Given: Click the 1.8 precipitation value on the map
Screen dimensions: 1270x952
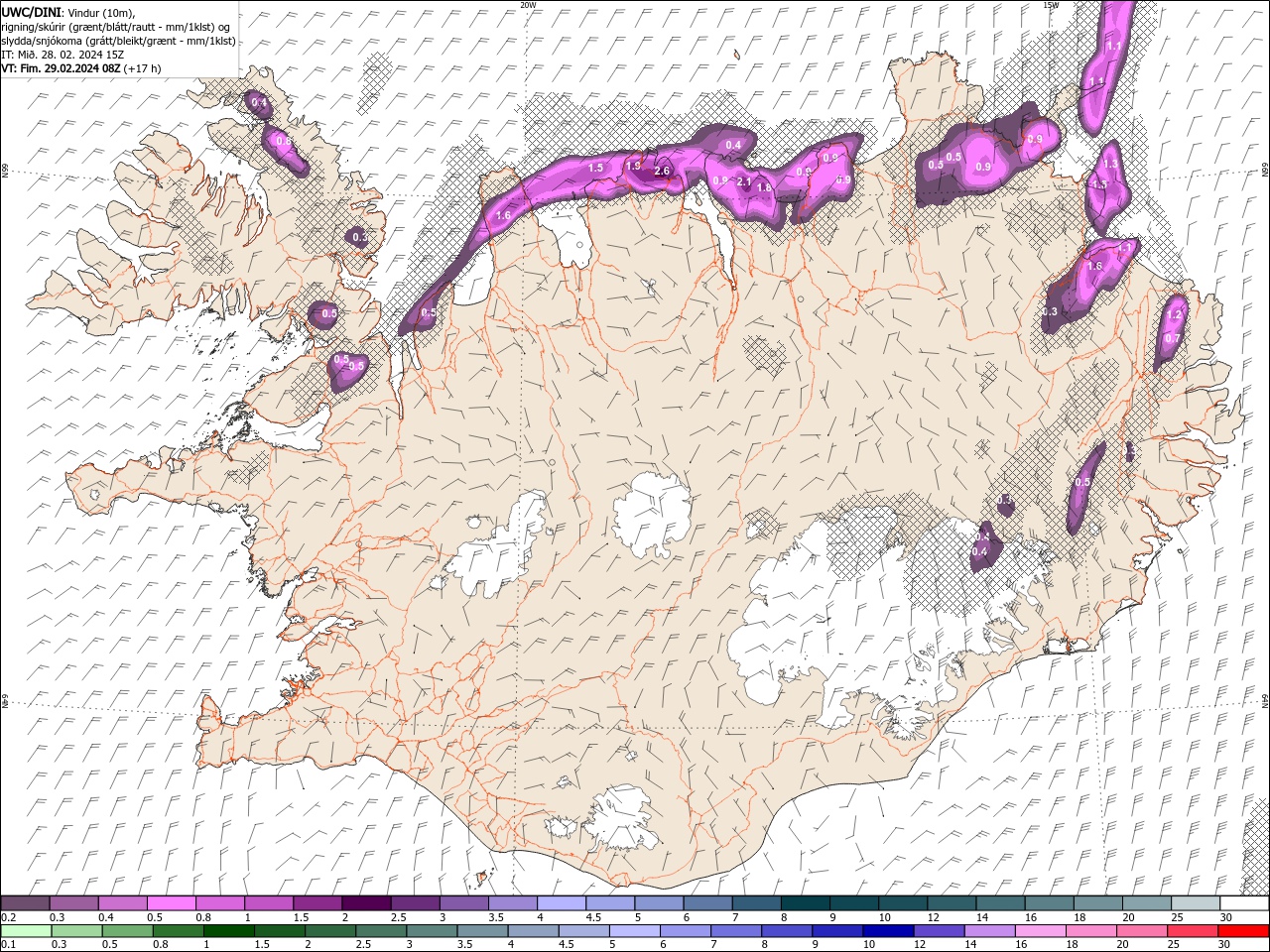Looking at the screenshot, I should click(764, 187).
